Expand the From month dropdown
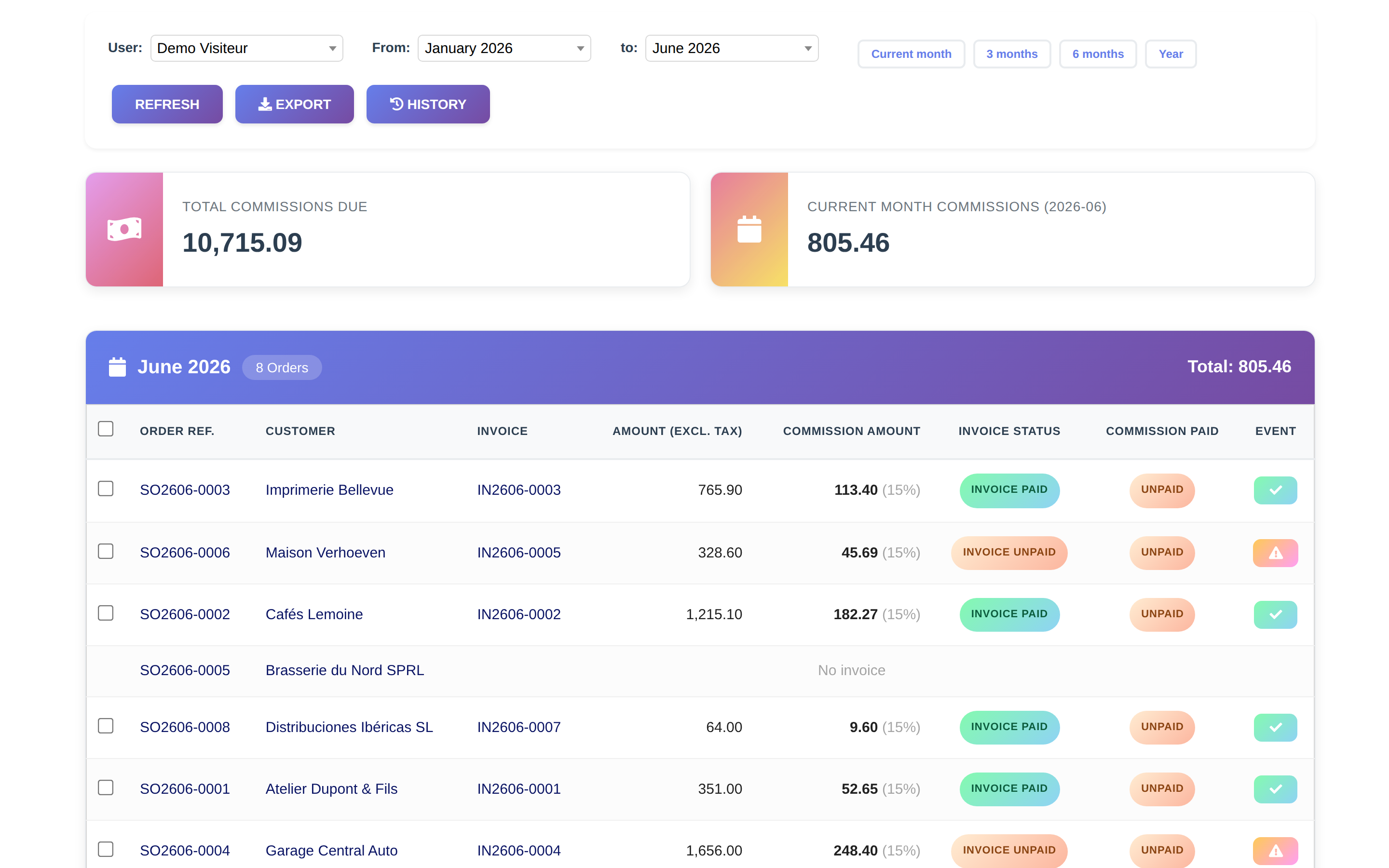 504,48
